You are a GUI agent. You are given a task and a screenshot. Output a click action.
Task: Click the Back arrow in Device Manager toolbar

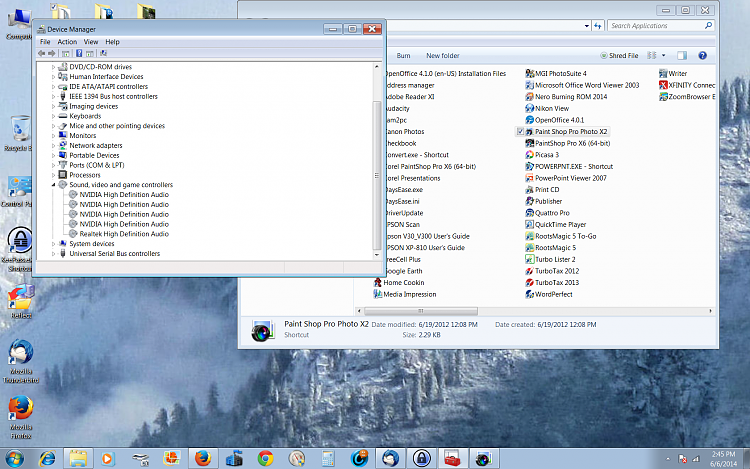coord(42,54)
